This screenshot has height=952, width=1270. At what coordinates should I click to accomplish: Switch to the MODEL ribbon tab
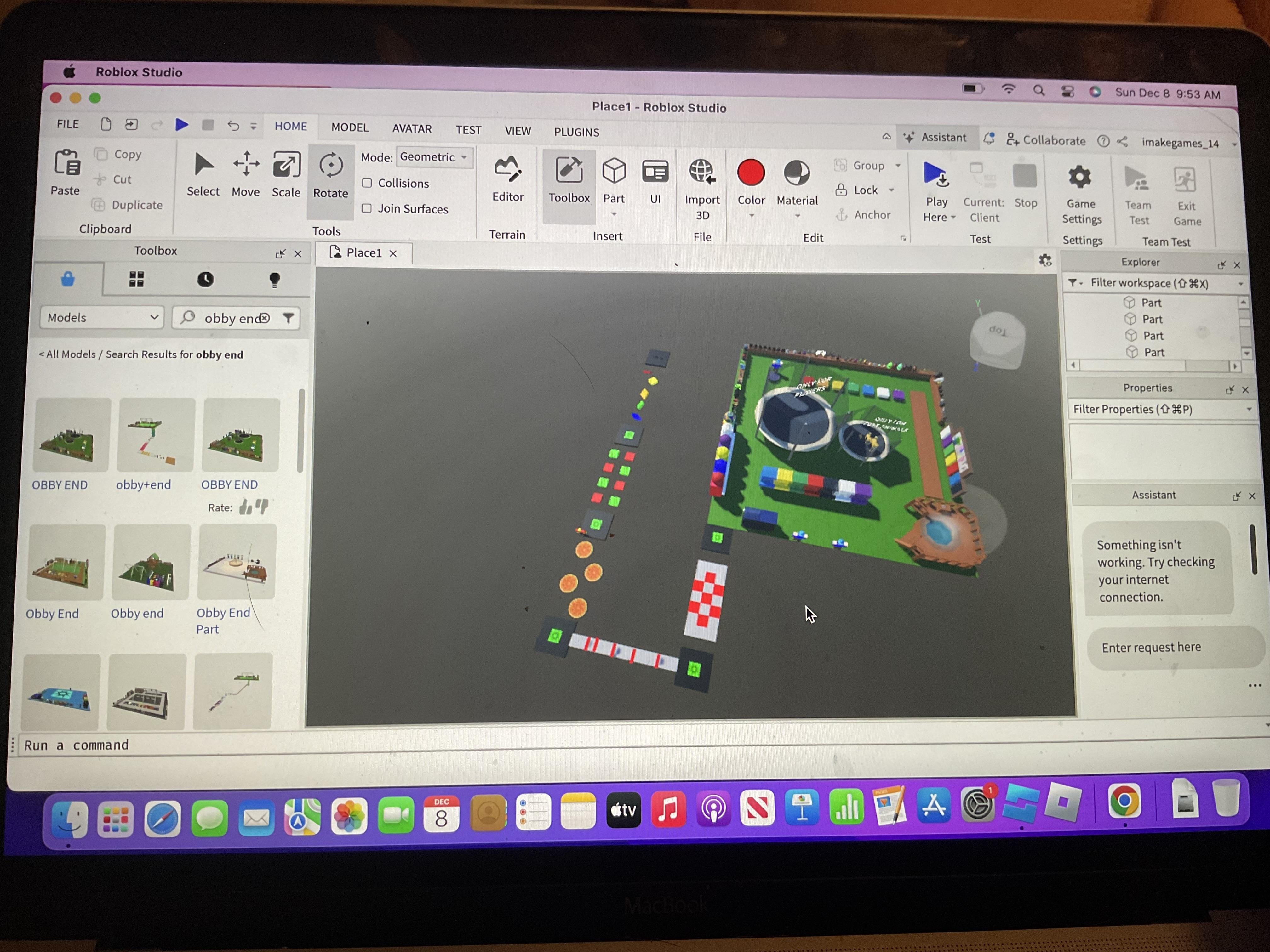350,127
